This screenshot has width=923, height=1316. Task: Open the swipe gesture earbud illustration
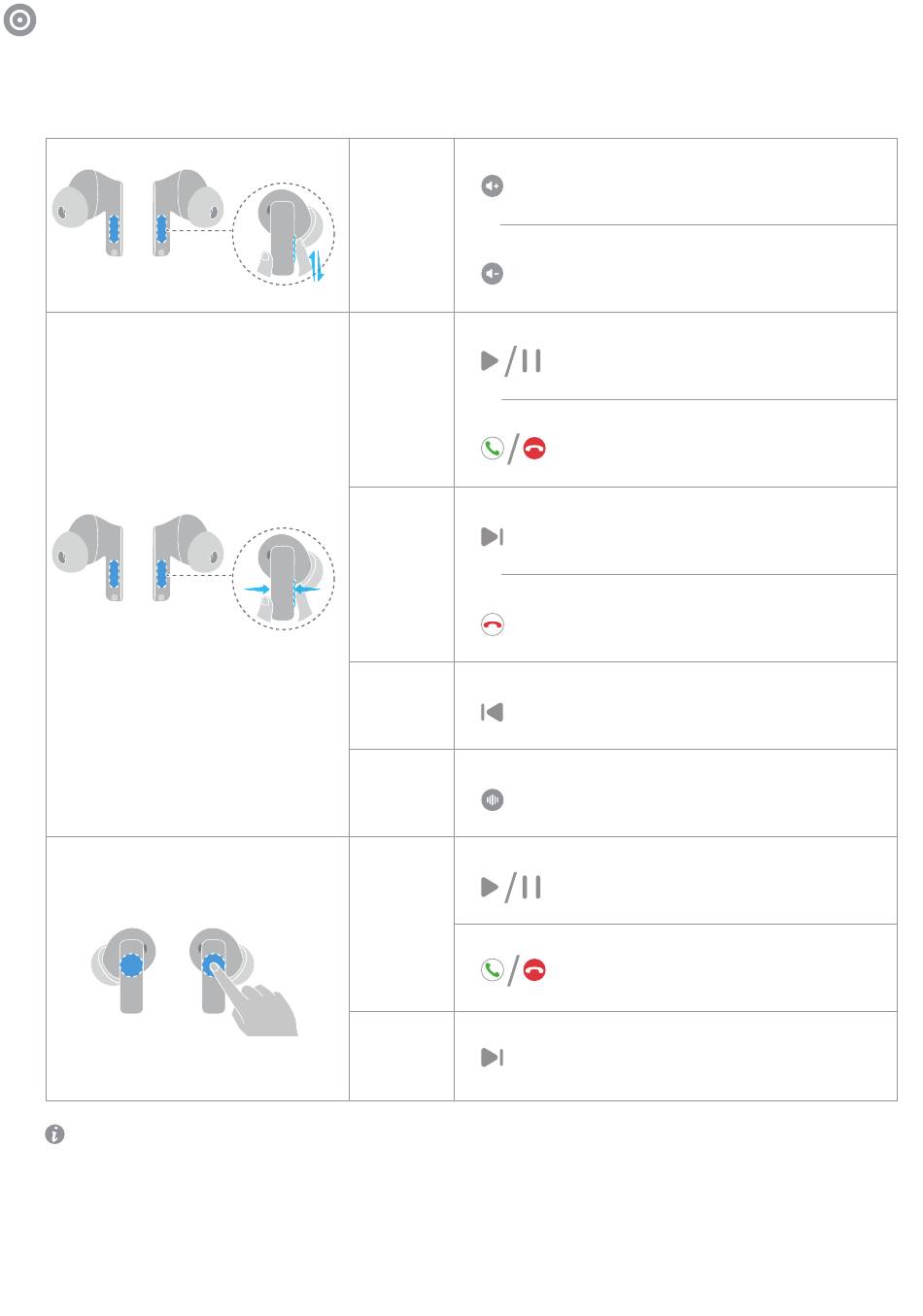click(192, 225)
